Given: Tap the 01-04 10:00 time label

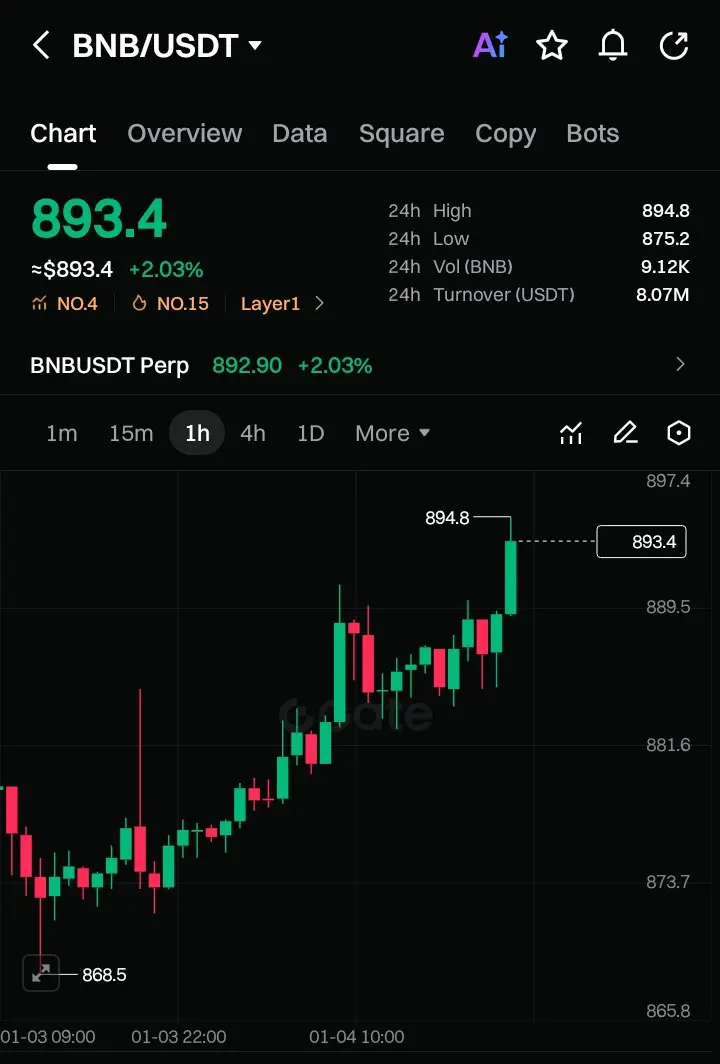Looking at the screenshot, I should pyautogui.click(x=356, y=1037).
